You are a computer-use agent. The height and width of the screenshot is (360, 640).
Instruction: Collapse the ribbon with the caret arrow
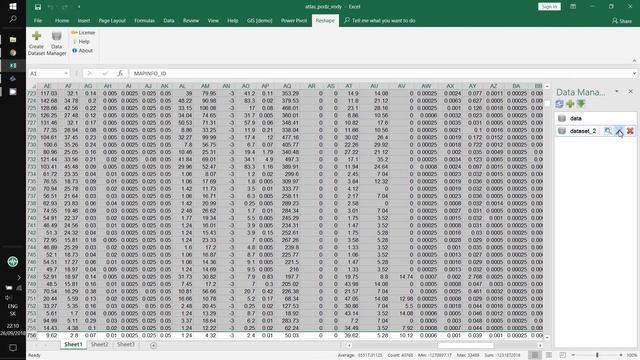(634, 61)
